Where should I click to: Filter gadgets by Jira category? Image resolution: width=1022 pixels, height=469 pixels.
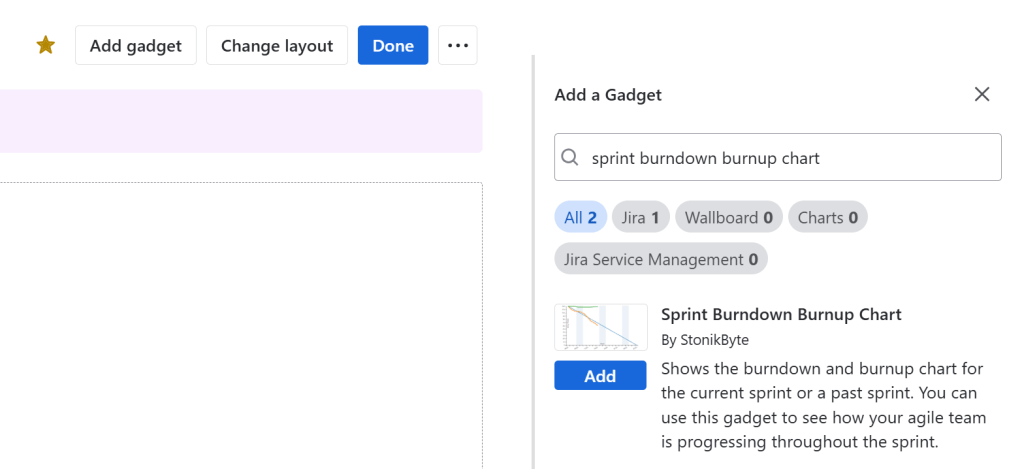pyautogui.click(x=640, y=217)
